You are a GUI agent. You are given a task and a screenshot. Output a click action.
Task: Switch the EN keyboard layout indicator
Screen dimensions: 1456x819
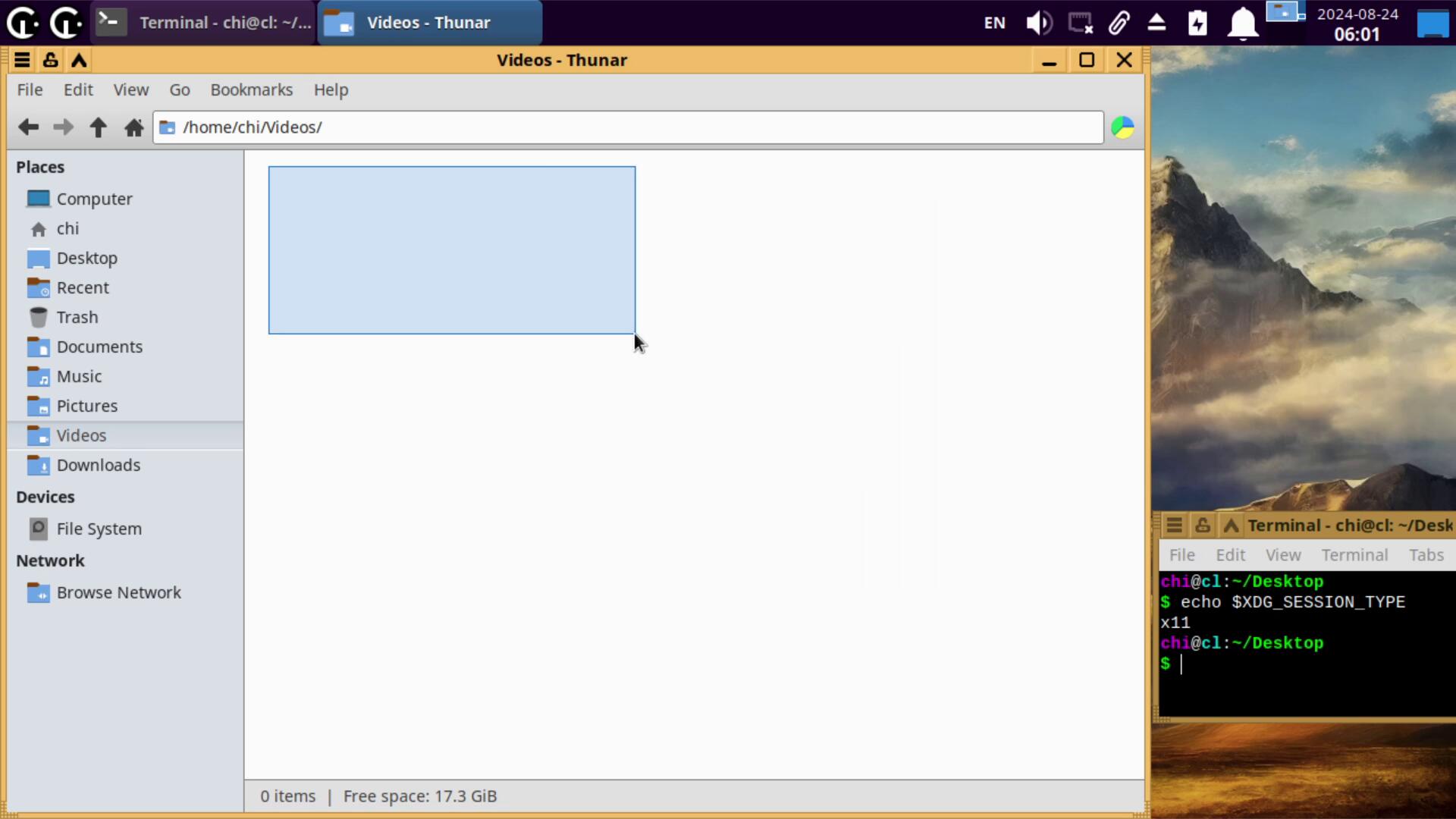click(x=994, y=23)
